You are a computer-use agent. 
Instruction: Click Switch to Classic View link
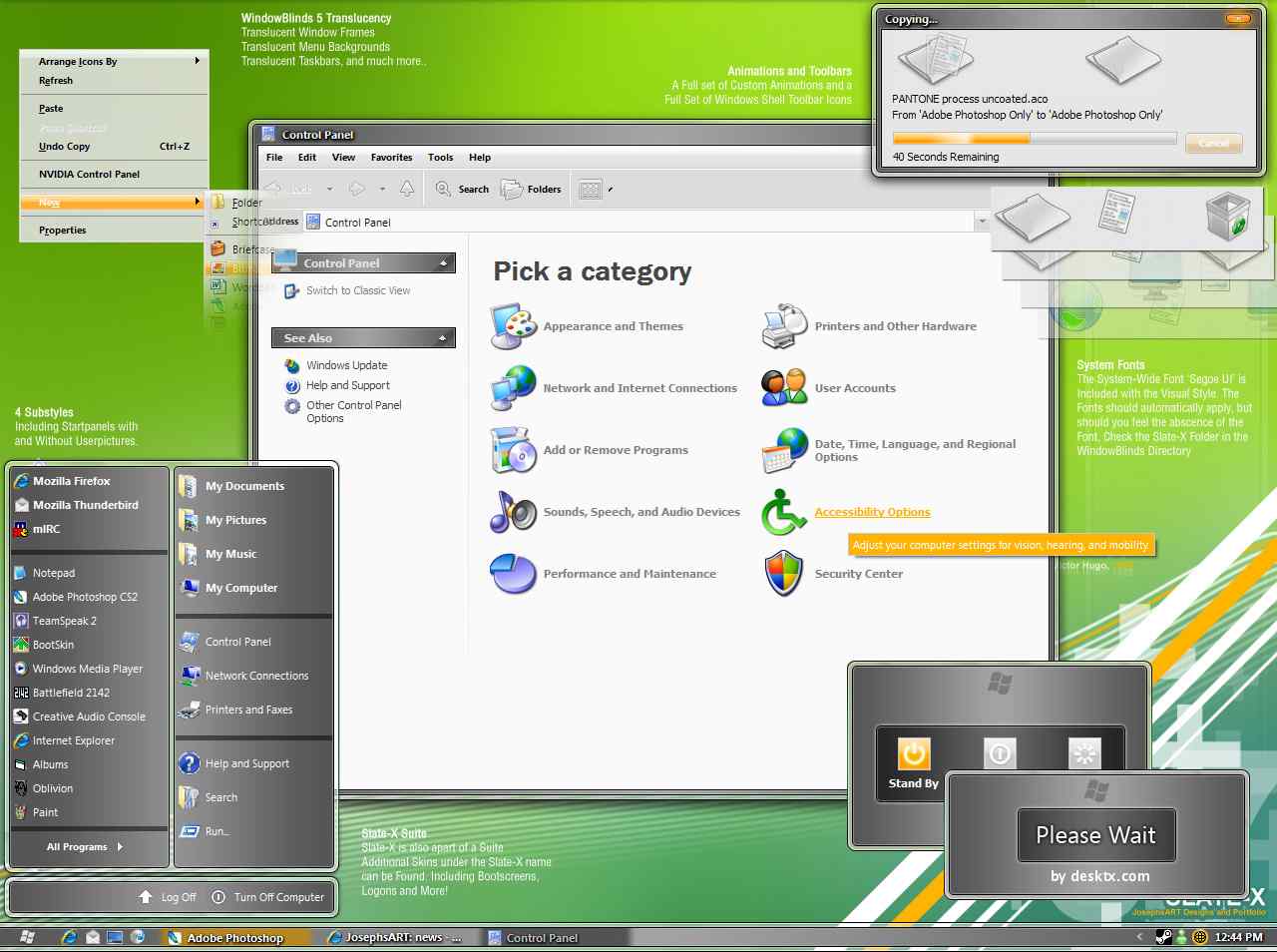click(x=358, y=290)
